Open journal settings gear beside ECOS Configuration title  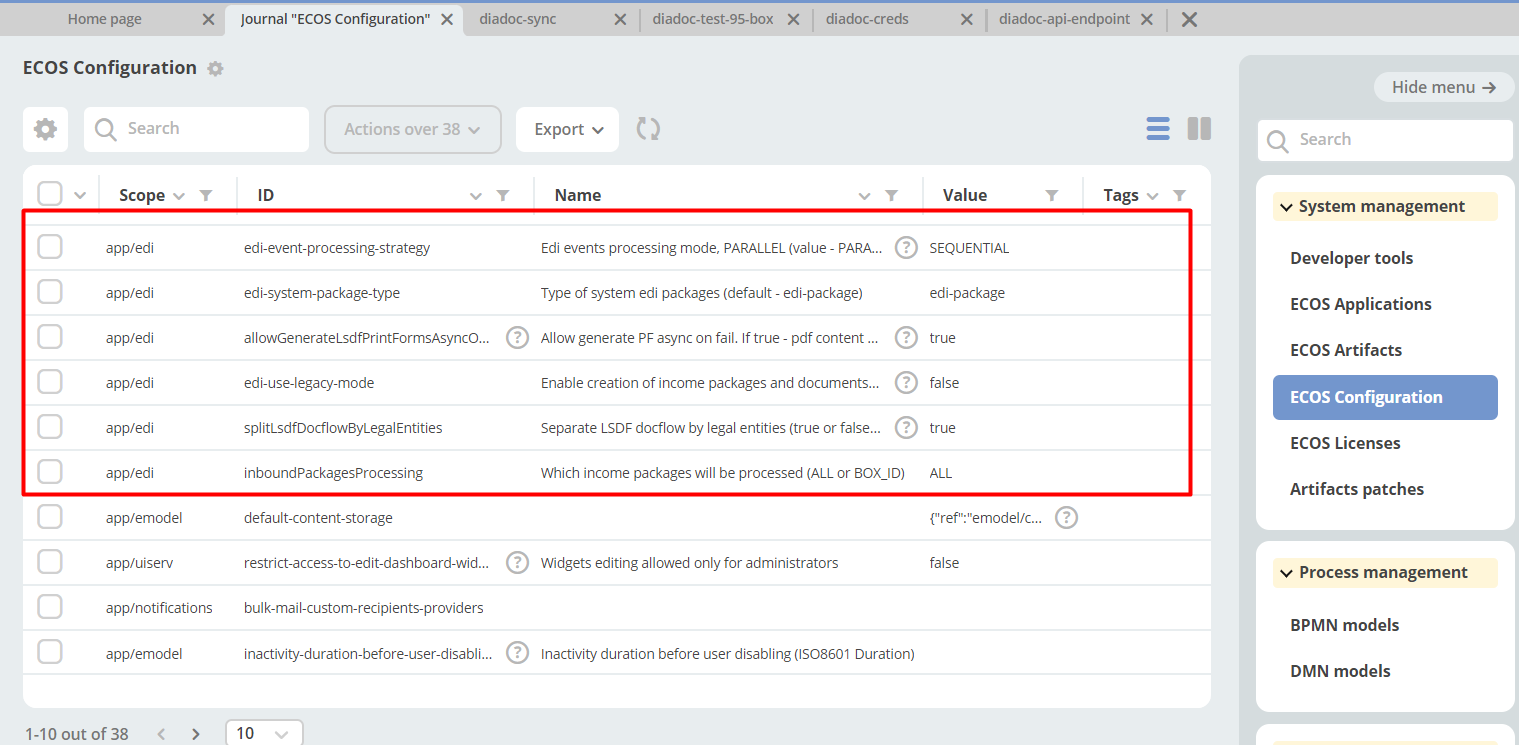coord(215,69)
